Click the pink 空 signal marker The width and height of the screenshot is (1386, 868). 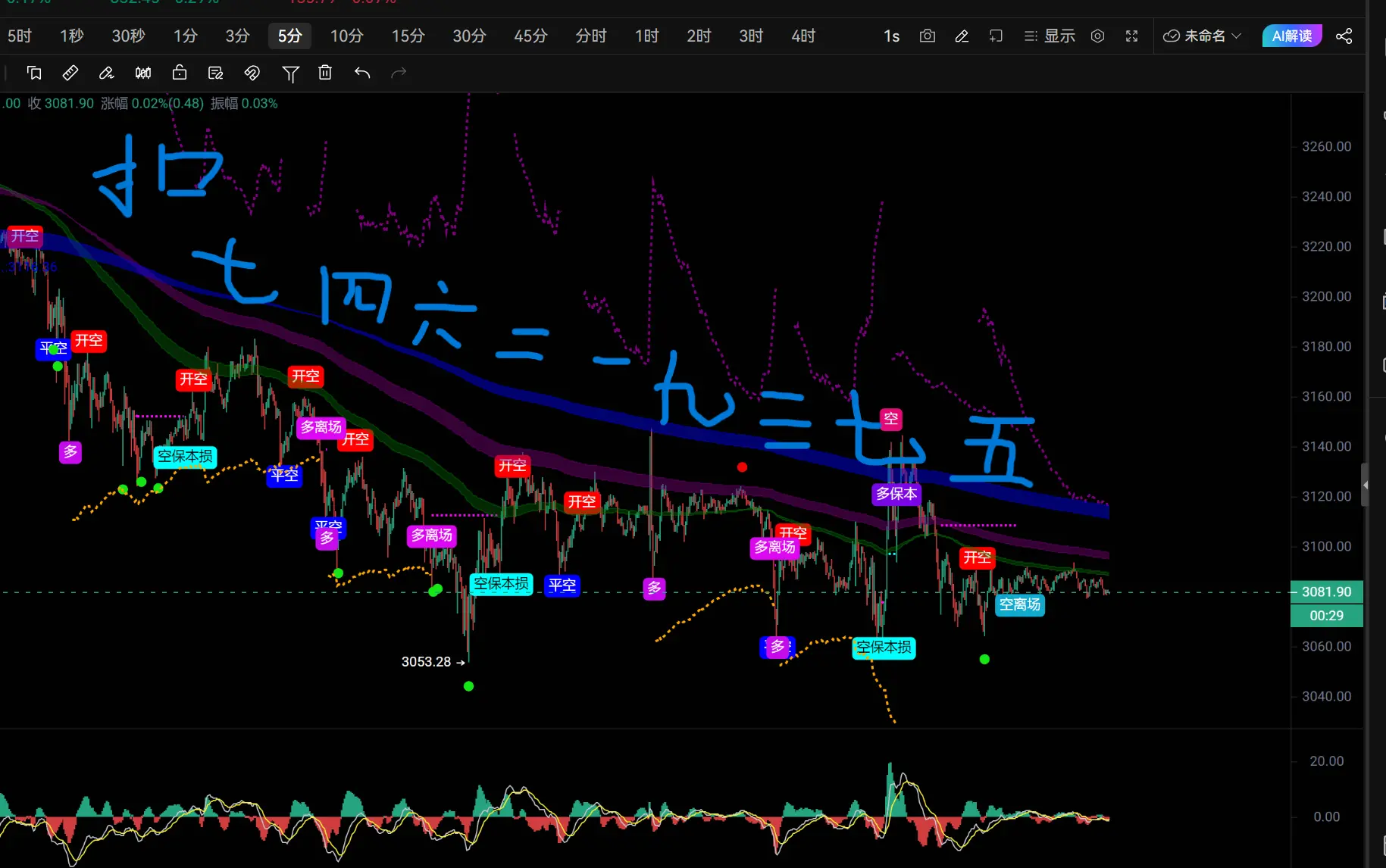point(891,419)
